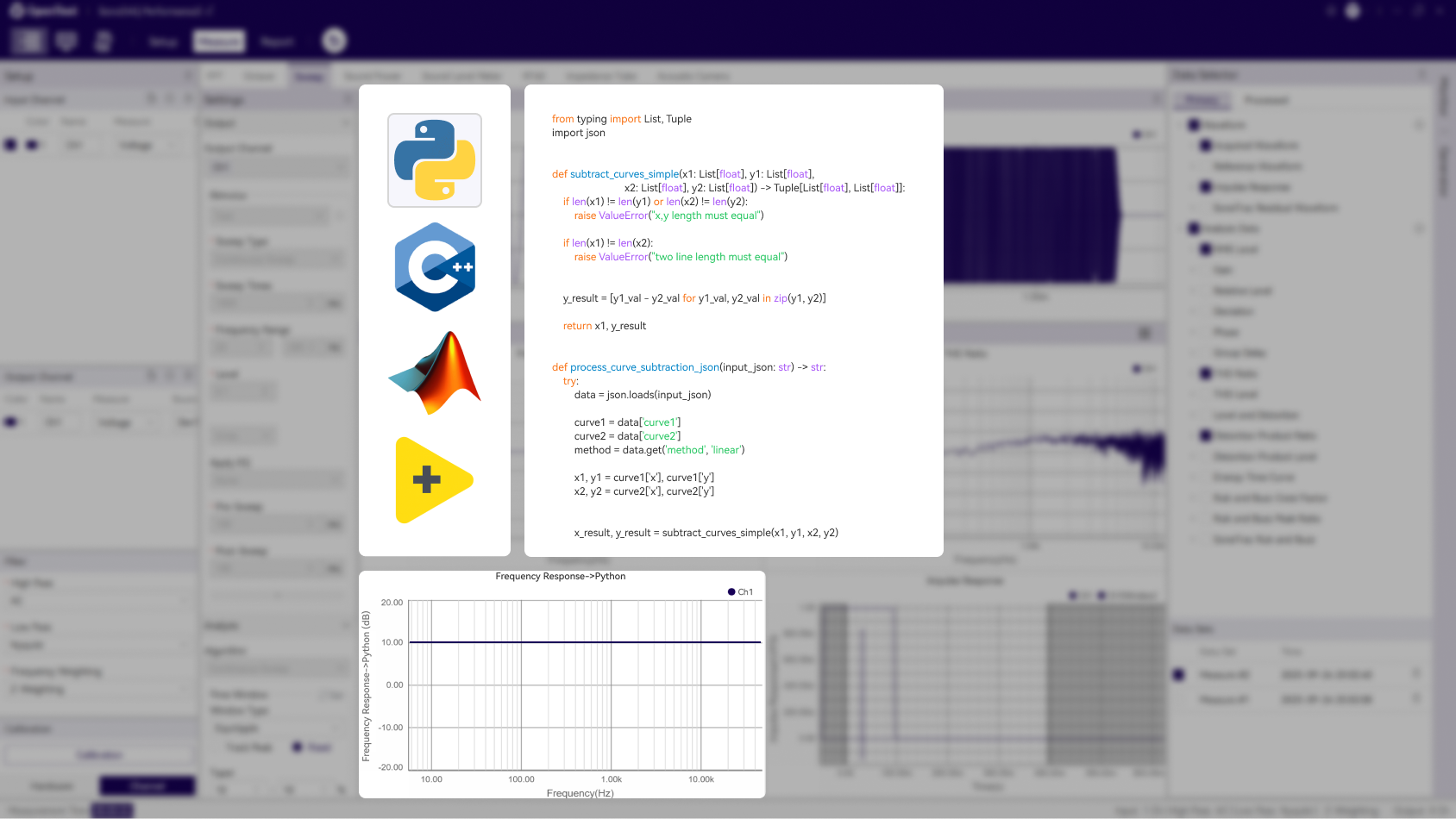This screenshot has height=819, width=1456.
Task: Click the round icon in top toolbar
Action: [x=334, y=41]
